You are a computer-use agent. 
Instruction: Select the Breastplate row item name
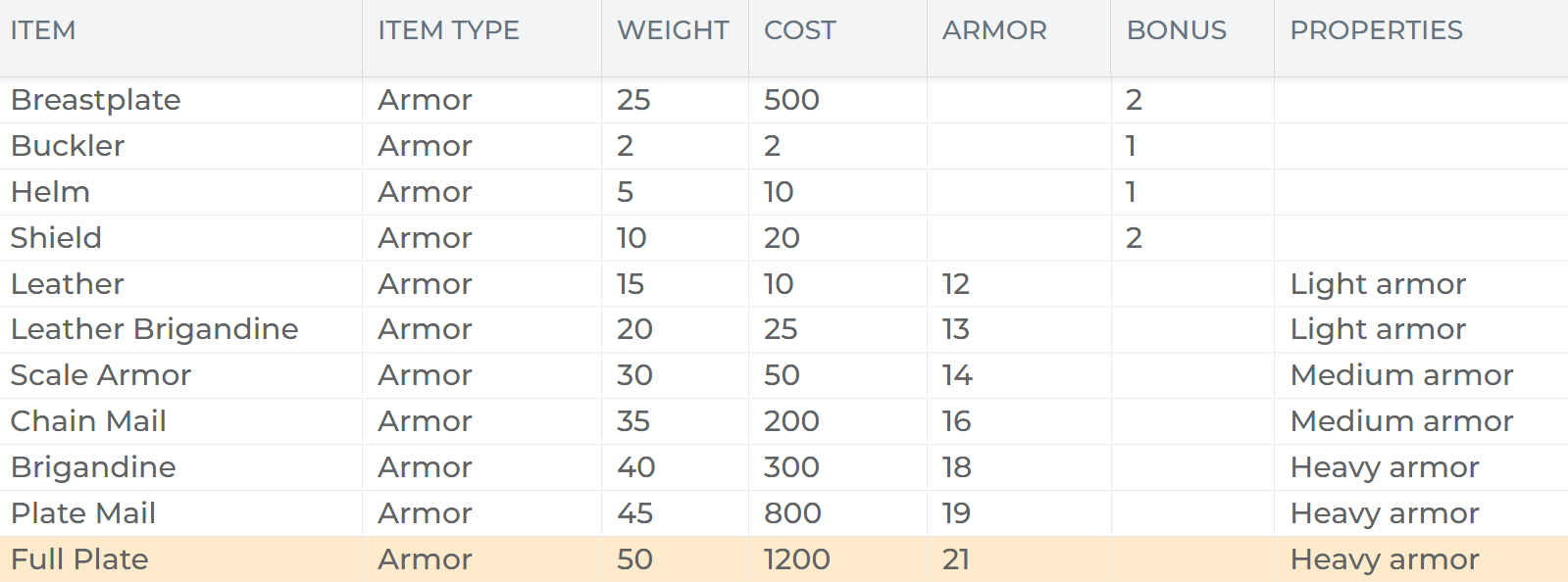click(x=96, y=100)
